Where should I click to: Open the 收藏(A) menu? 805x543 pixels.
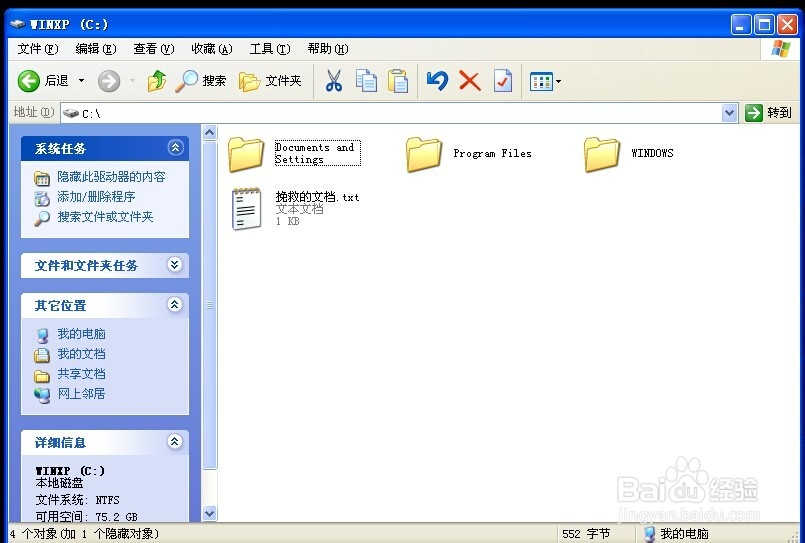point(212,49)
